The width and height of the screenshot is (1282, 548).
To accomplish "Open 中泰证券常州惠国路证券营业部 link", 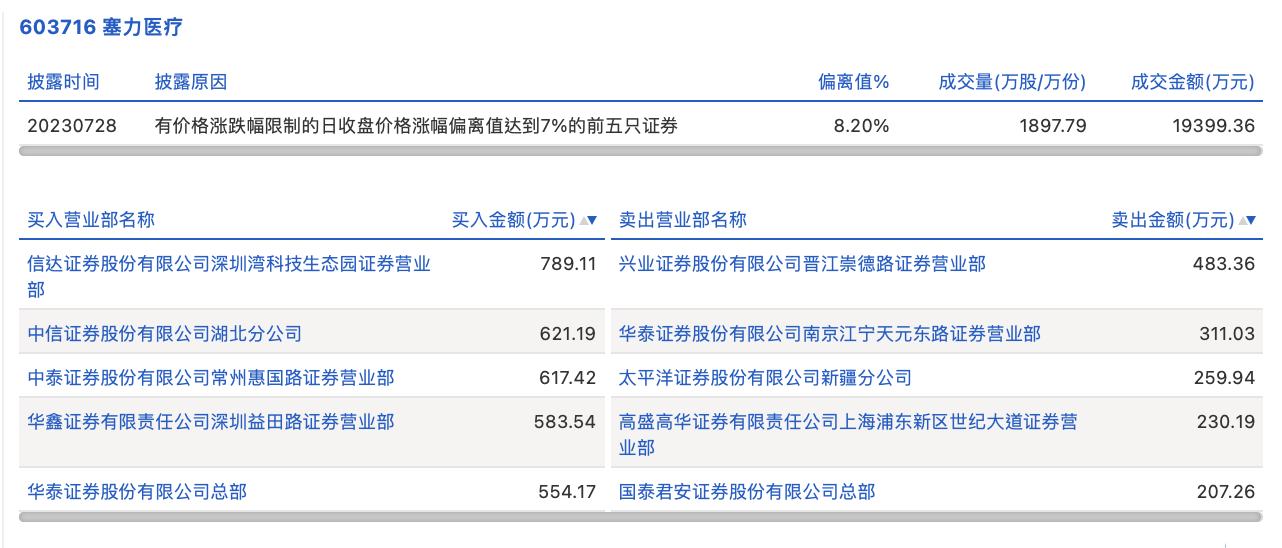I will (211, 378).
